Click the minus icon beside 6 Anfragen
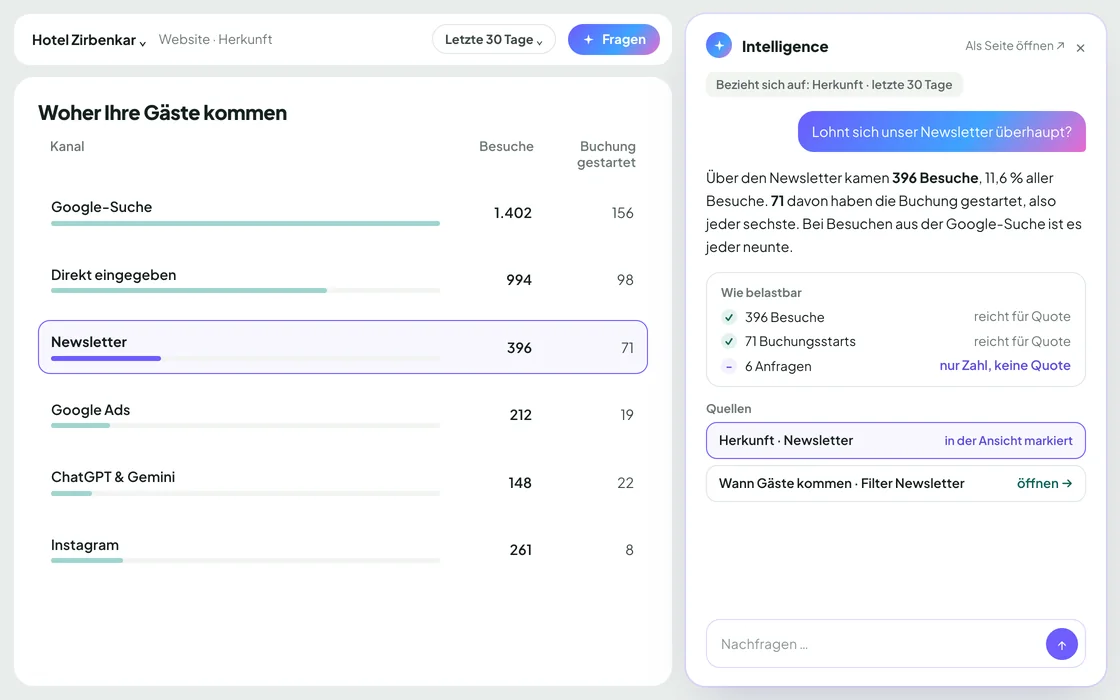1120x700 pixels. pyautogui.click(x=729, y=366)
